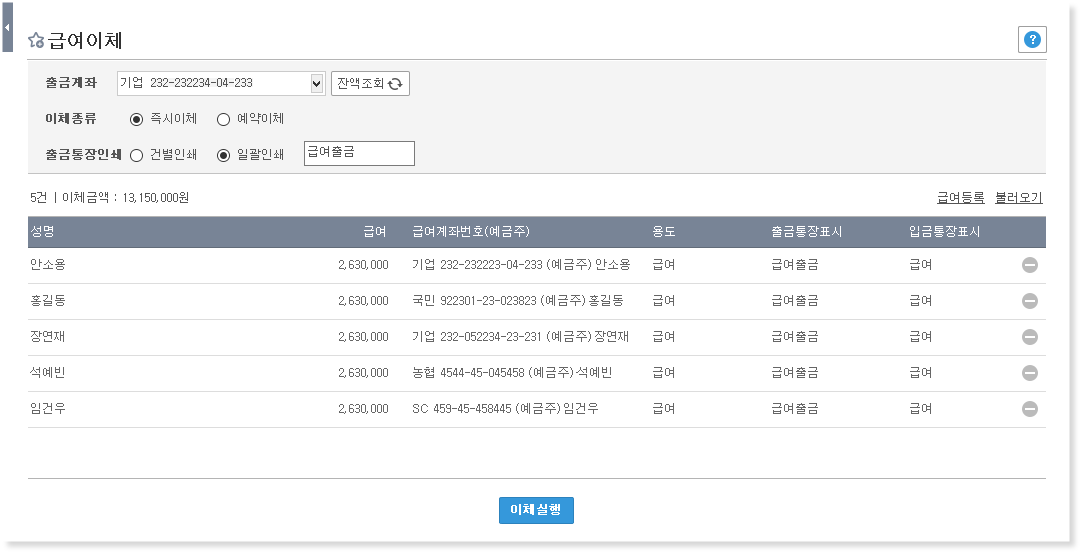Click account 기업 232-052234-23-231

477,337
